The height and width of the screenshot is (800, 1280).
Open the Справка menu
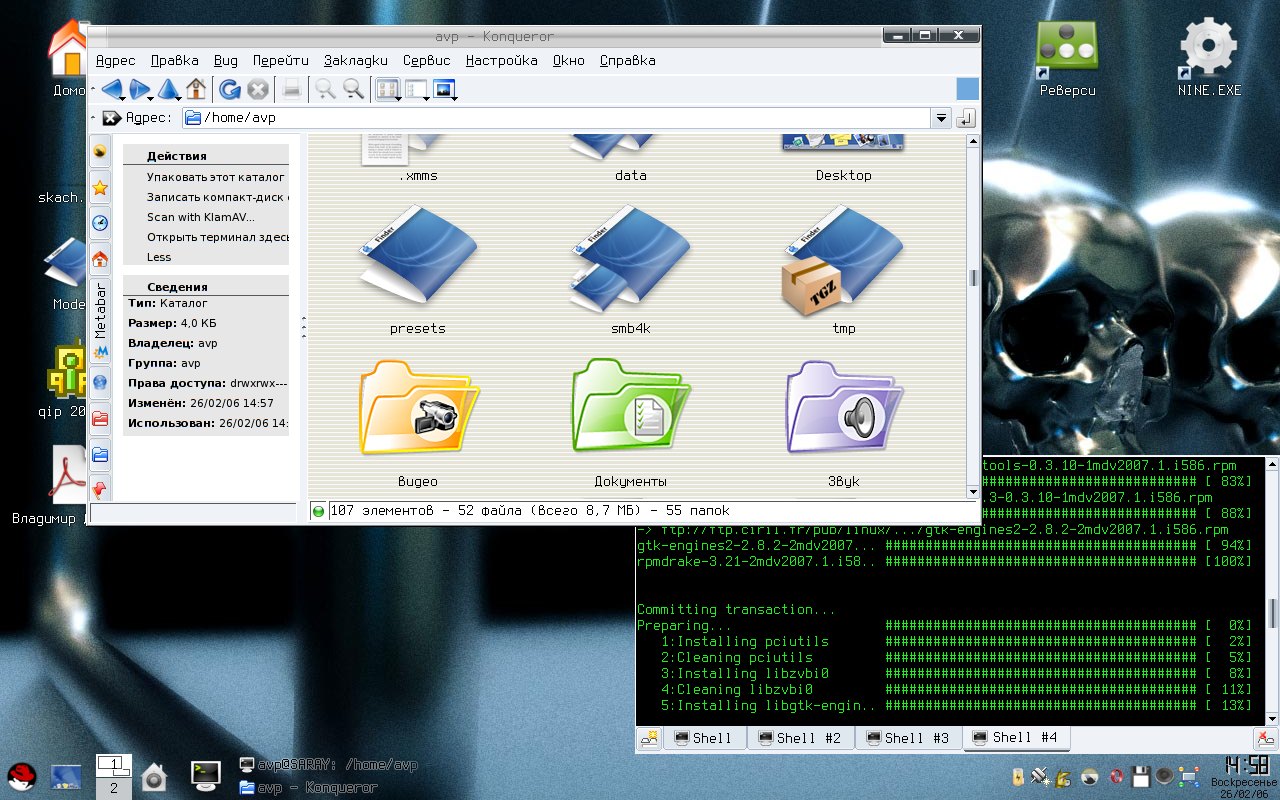(x=627, y=60)
